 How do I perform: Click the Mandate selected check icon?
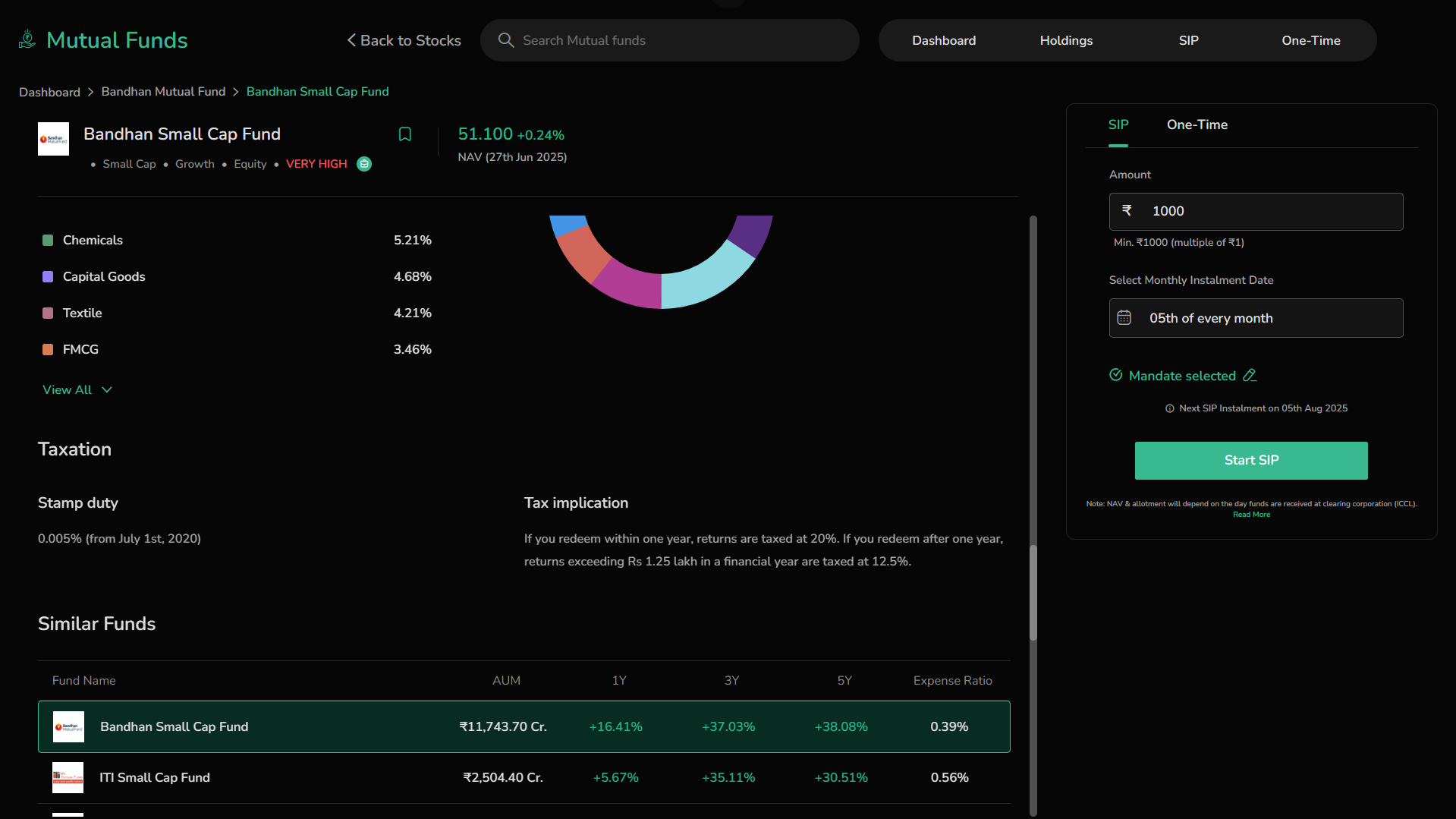tap(1116, 375)
